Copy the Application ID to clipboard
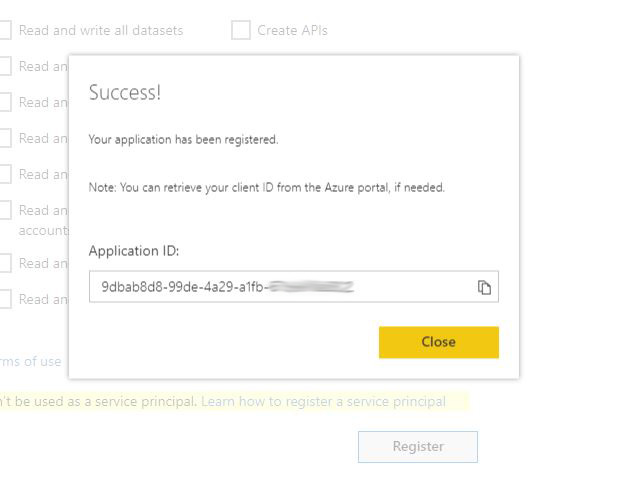The image size is (624, 487). 484,287
